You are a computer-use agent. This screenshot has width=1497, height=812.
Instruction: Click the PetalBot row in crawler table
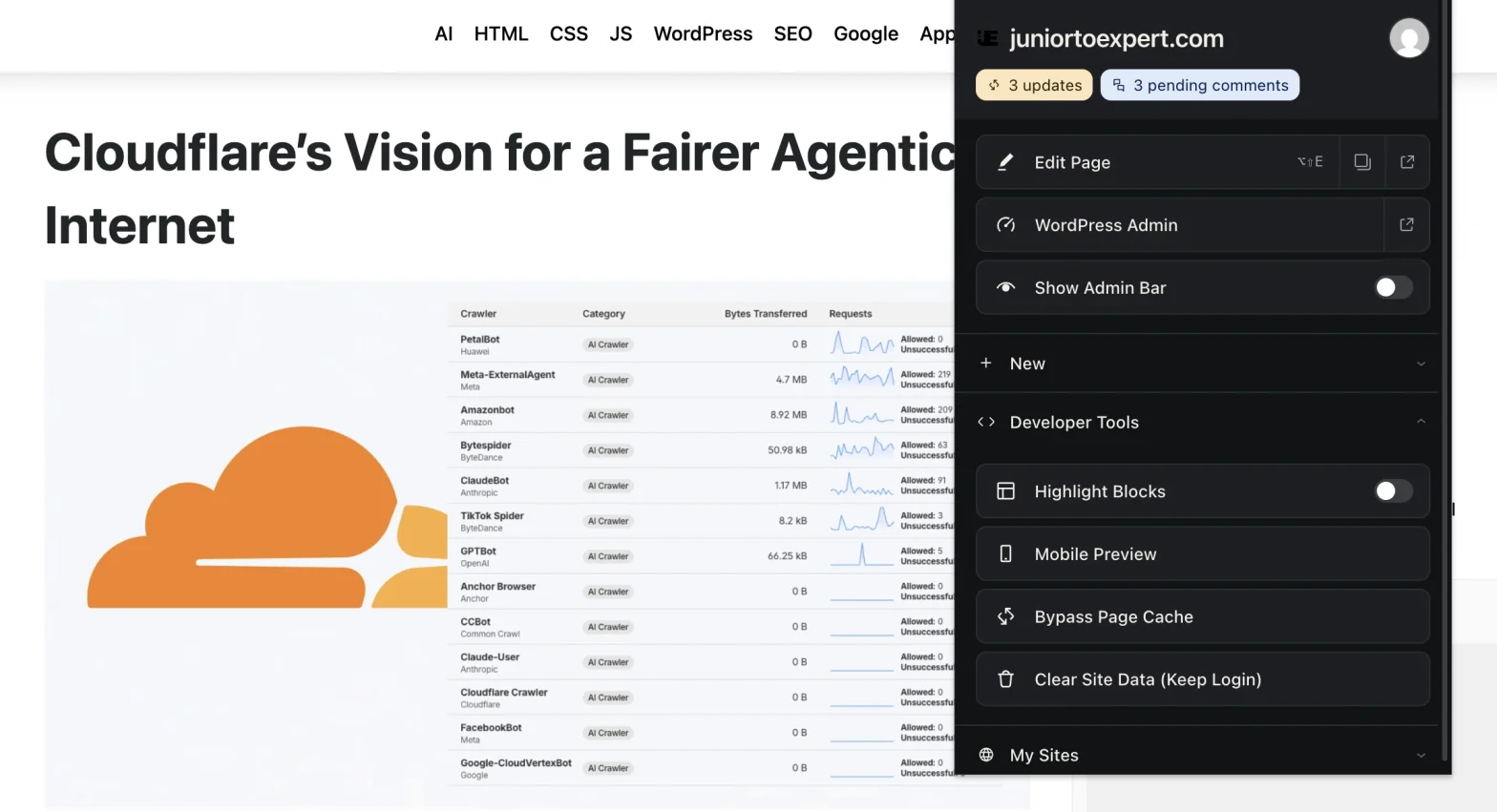(x=701, y=344)
